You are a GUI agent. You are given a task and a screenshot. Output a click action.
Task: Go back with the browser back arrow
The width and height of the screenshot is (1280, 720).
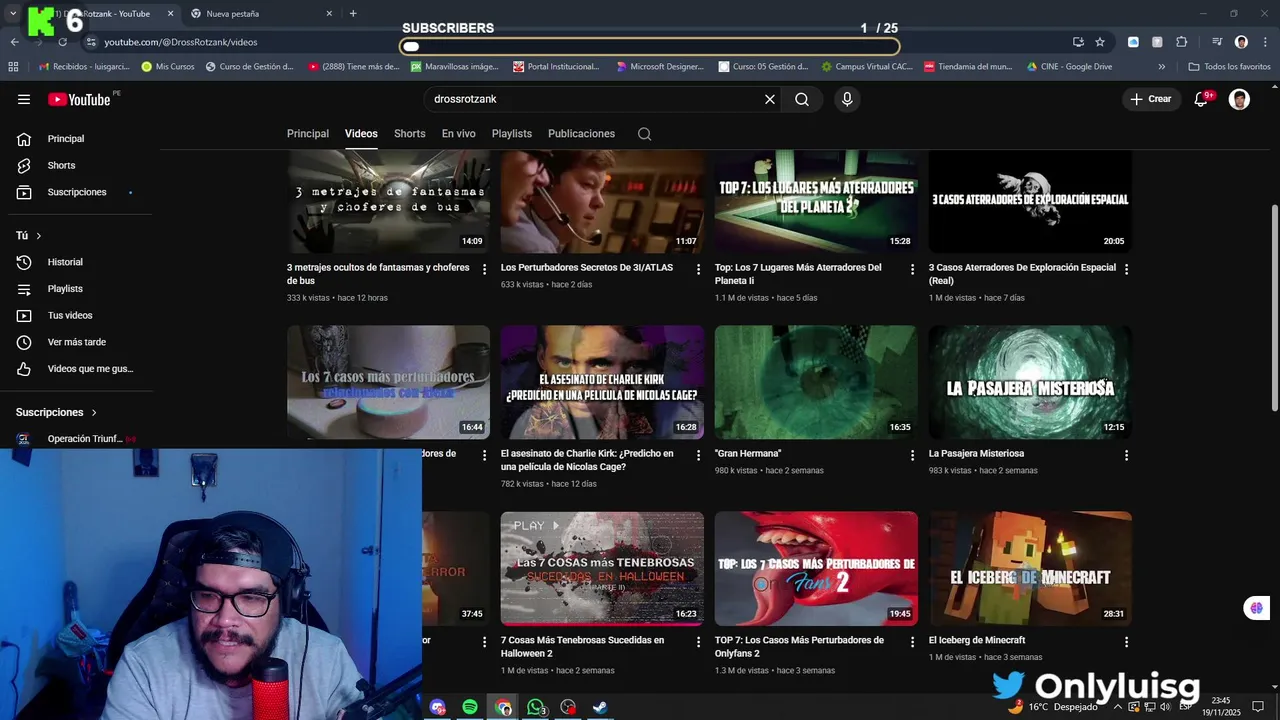tap(14, 42)
